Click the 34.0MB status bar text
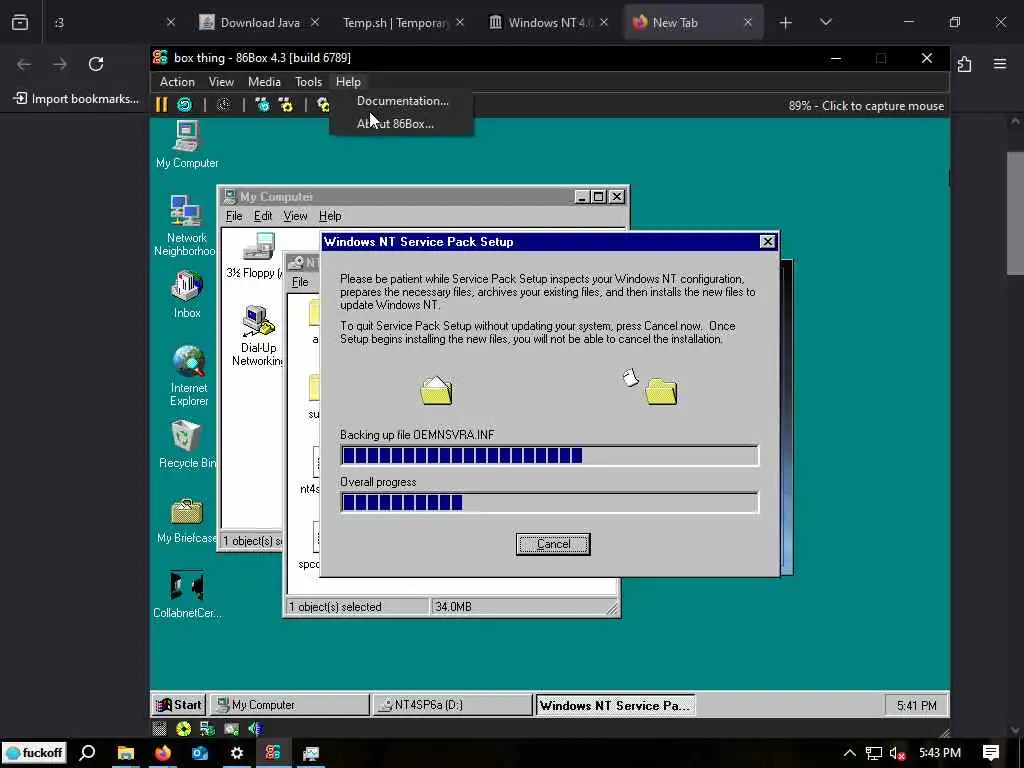Viewport: 1024px width, 768px height. 453,607
